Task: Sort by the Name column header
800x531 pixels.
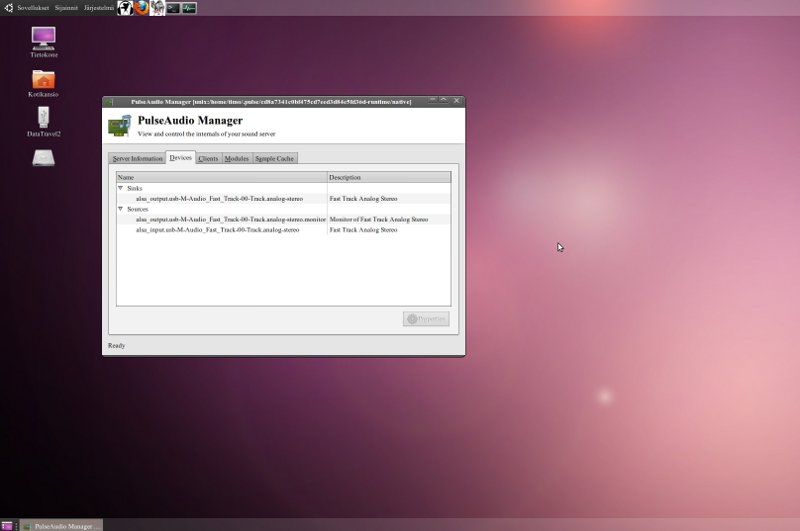Action: tap(221, 178)
